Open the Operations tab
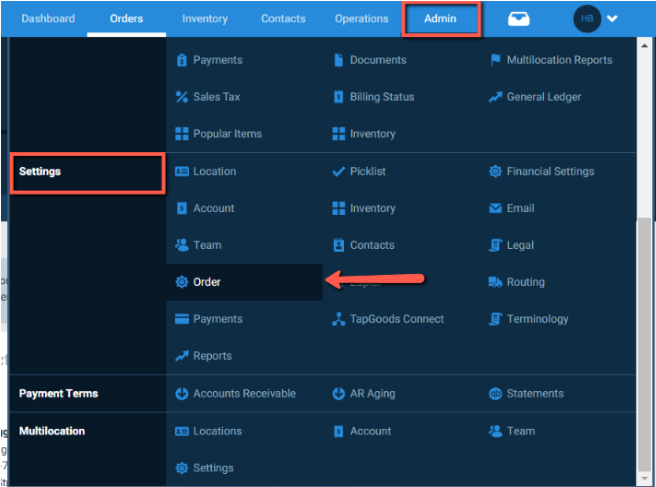Image resolution: width=656 pixels, height=487 pixels. [361, 18]
